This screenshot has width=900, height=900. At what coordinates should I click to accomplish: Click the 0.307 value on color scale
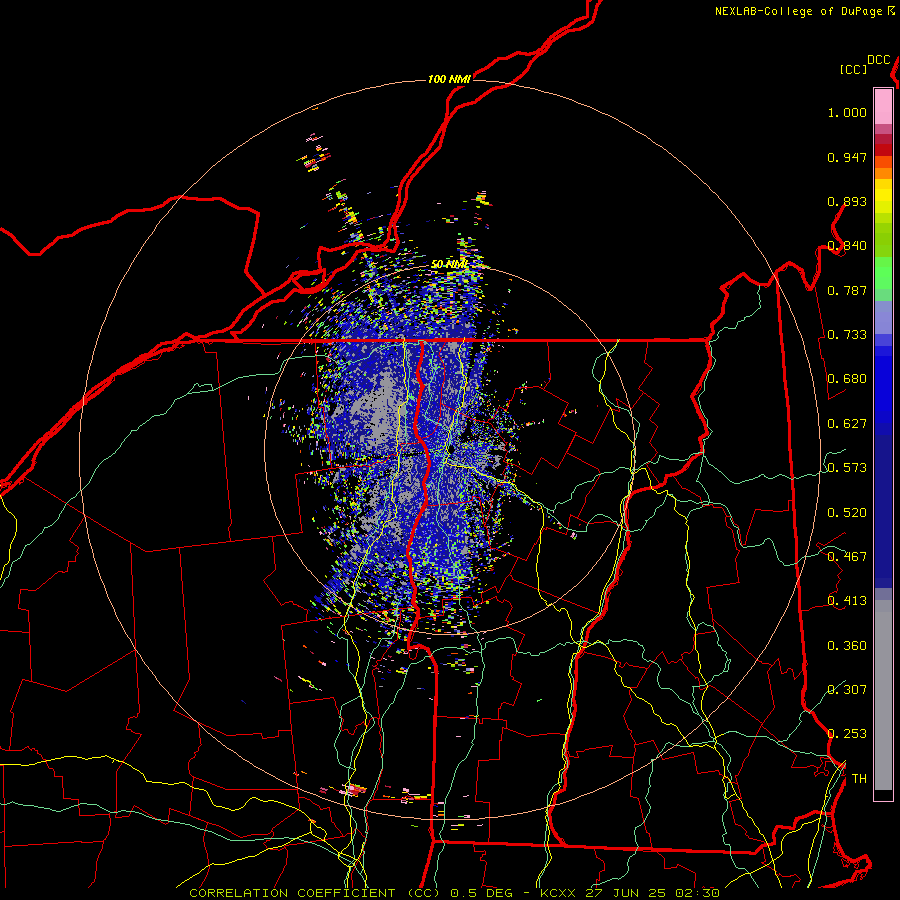pyautogui.click(x=847, y=690)
